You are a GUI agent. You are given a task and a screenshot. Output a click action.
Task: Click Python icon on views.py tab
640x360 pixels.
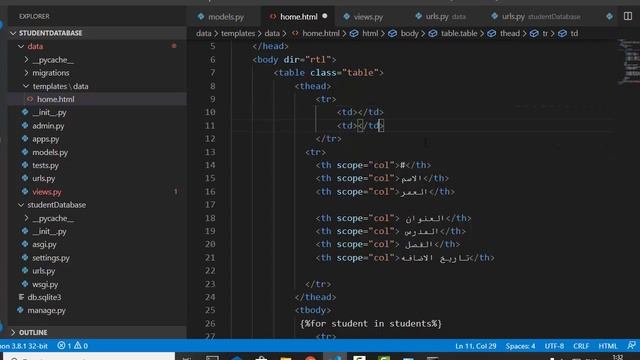[x=347, y=16]
